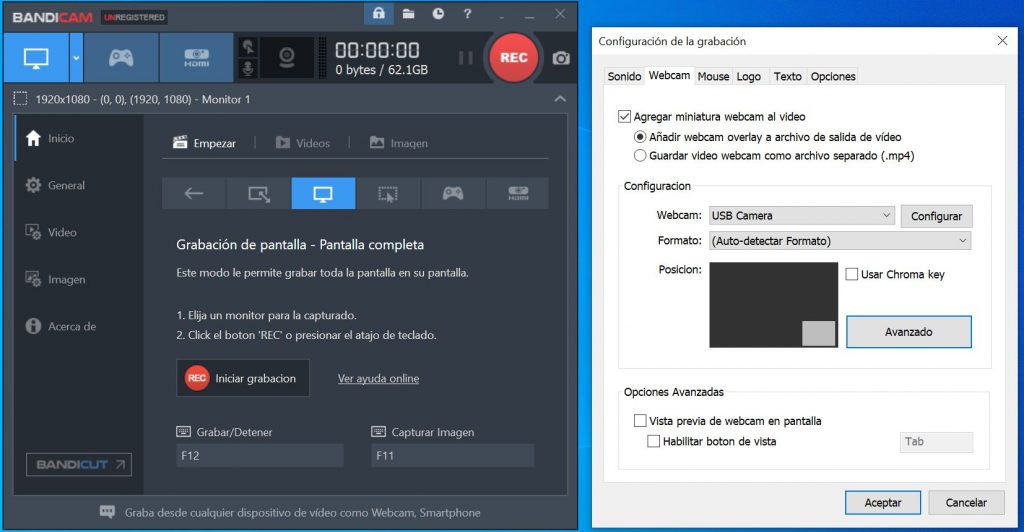
Task: Start recording with red REC button
Action: 513,57
